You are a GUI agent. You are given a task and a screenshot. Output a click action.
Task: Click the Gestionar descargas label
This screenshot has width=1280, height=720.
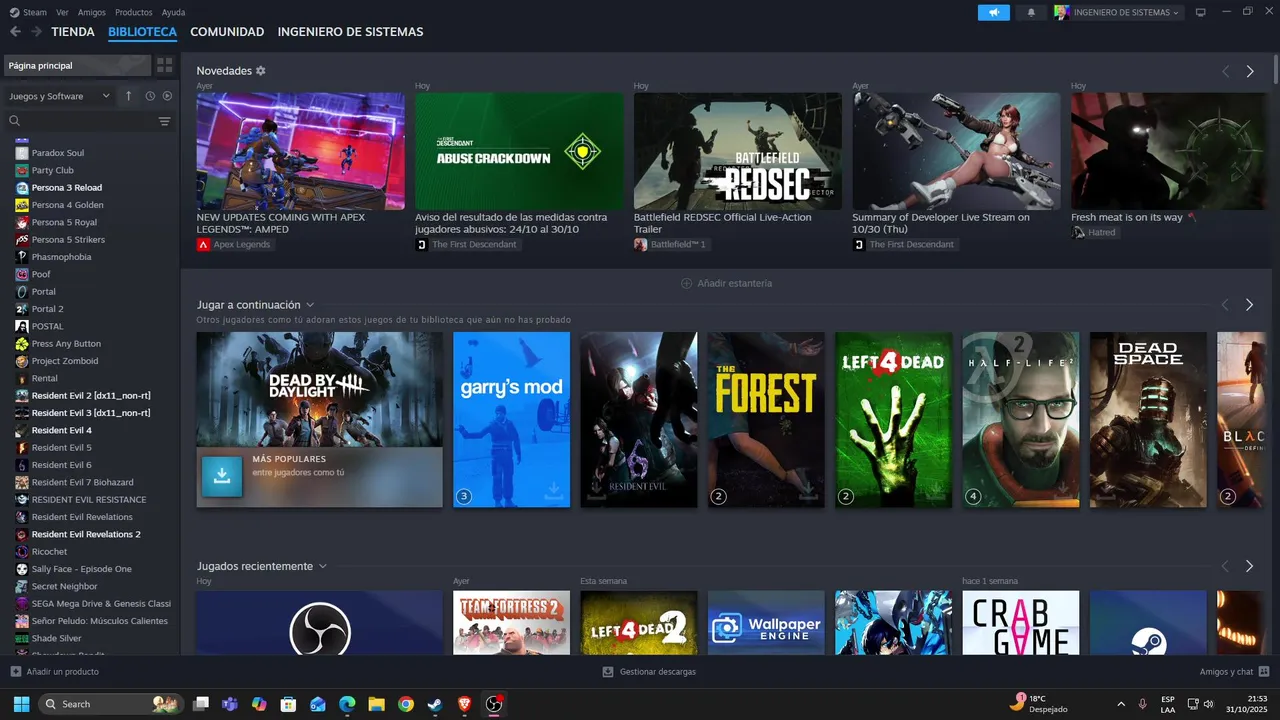click(x=657, y=672)
